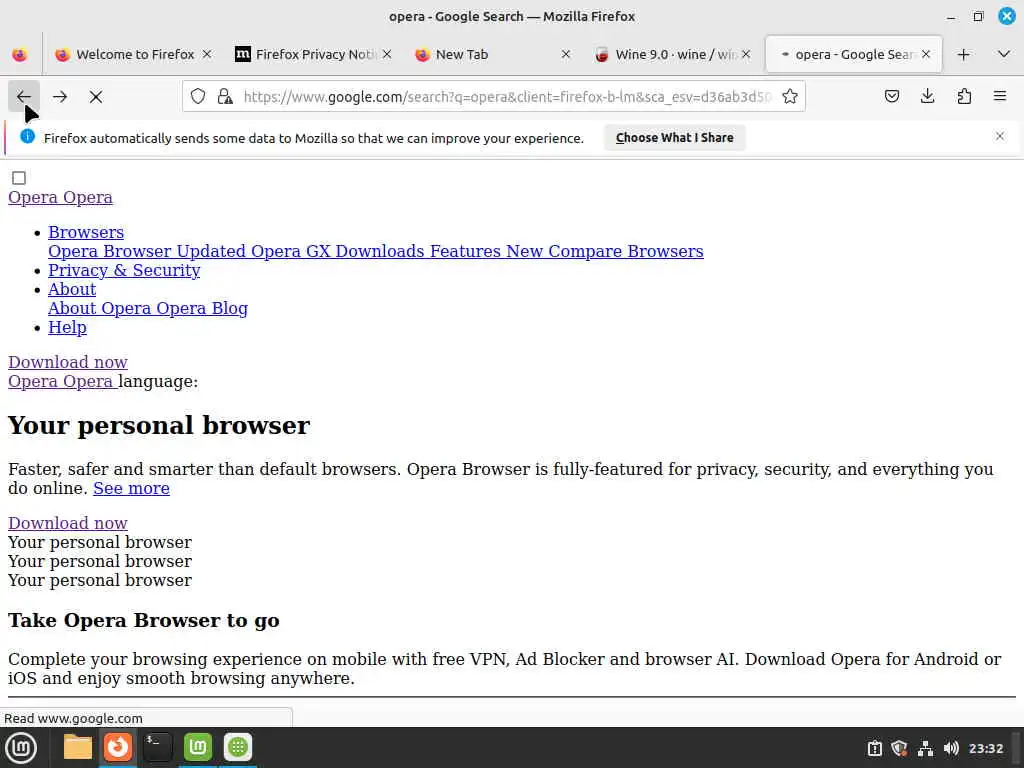1024x768 pixels.
Task: Open the Browsers link
Action: (86, 232)
